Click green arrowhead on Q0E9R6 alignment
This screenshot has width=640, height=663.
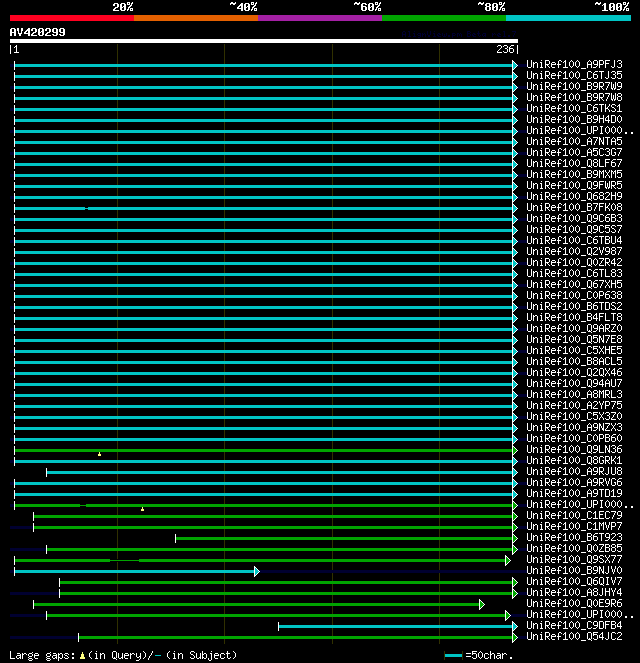pyautogui.click(x=481, y=604)
